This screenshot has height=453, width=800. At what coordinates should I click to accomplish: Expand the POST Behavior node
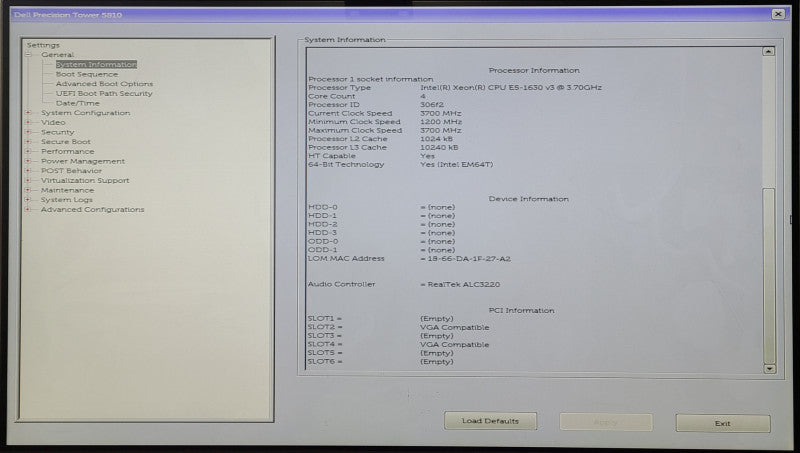pos(29,171)
